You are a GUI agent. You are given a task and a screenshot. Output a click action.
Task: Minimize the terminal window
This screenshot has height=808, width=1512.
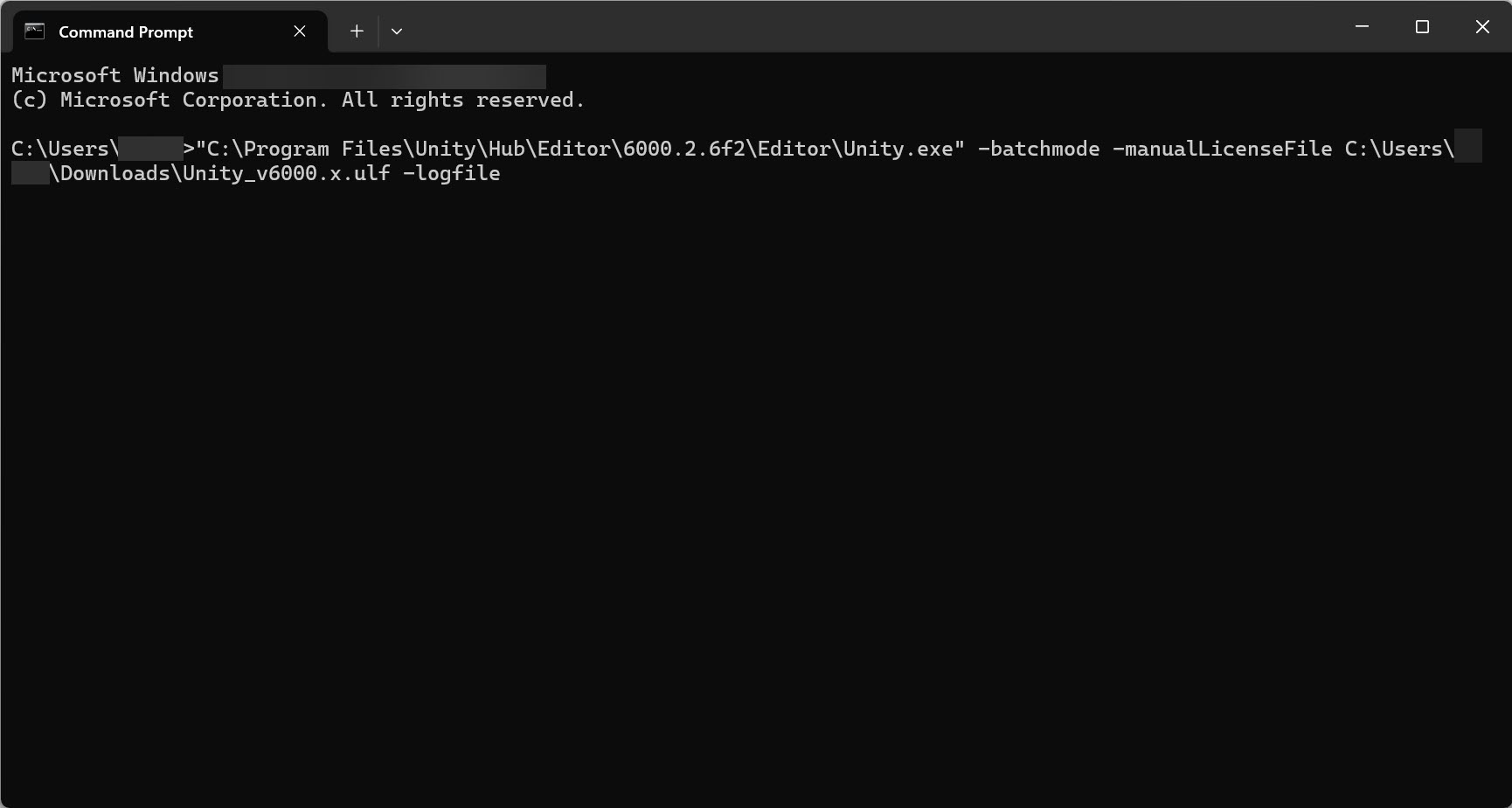(1362, 26)
